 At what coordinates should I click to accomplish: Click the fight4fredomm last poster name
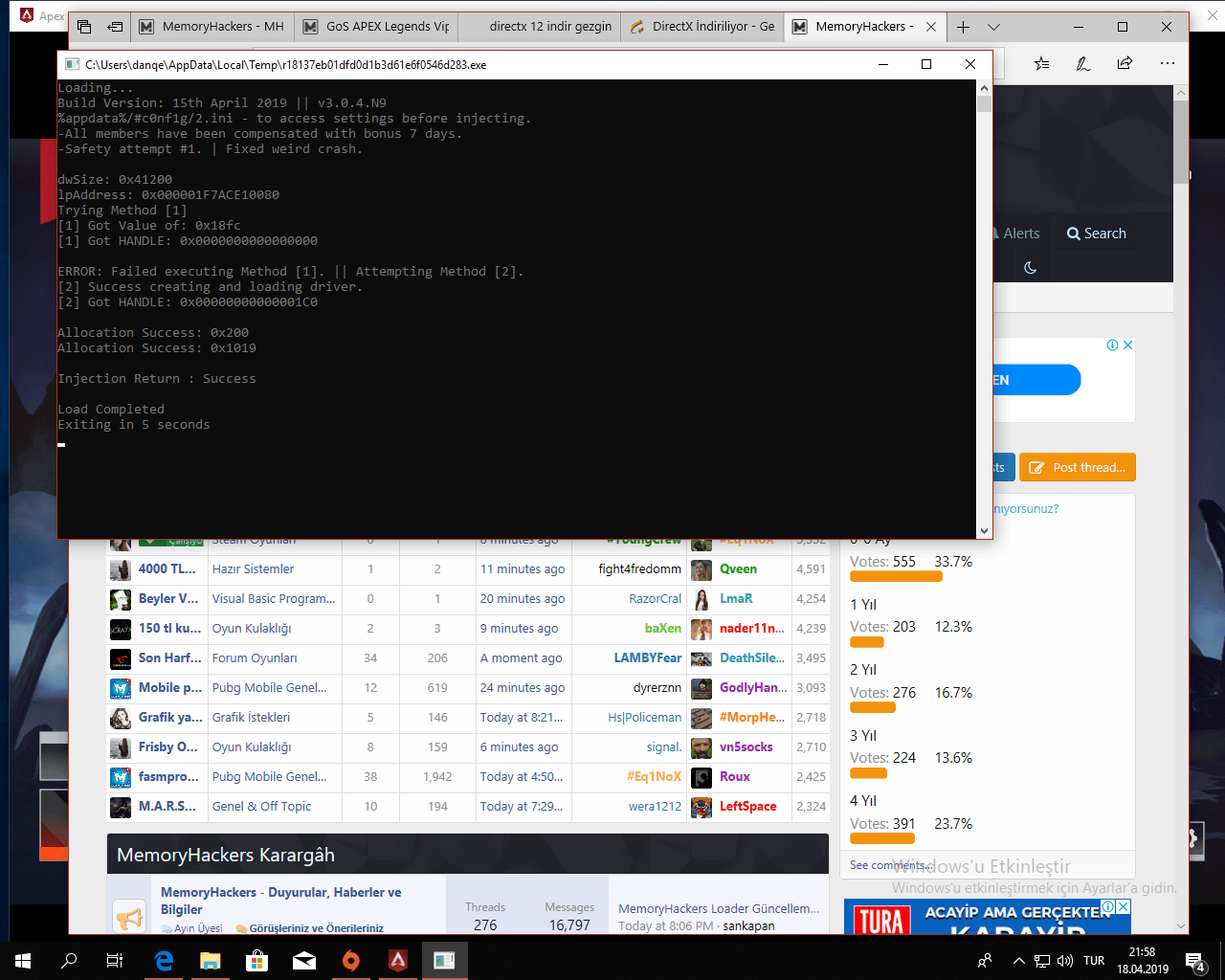(640, 568)
